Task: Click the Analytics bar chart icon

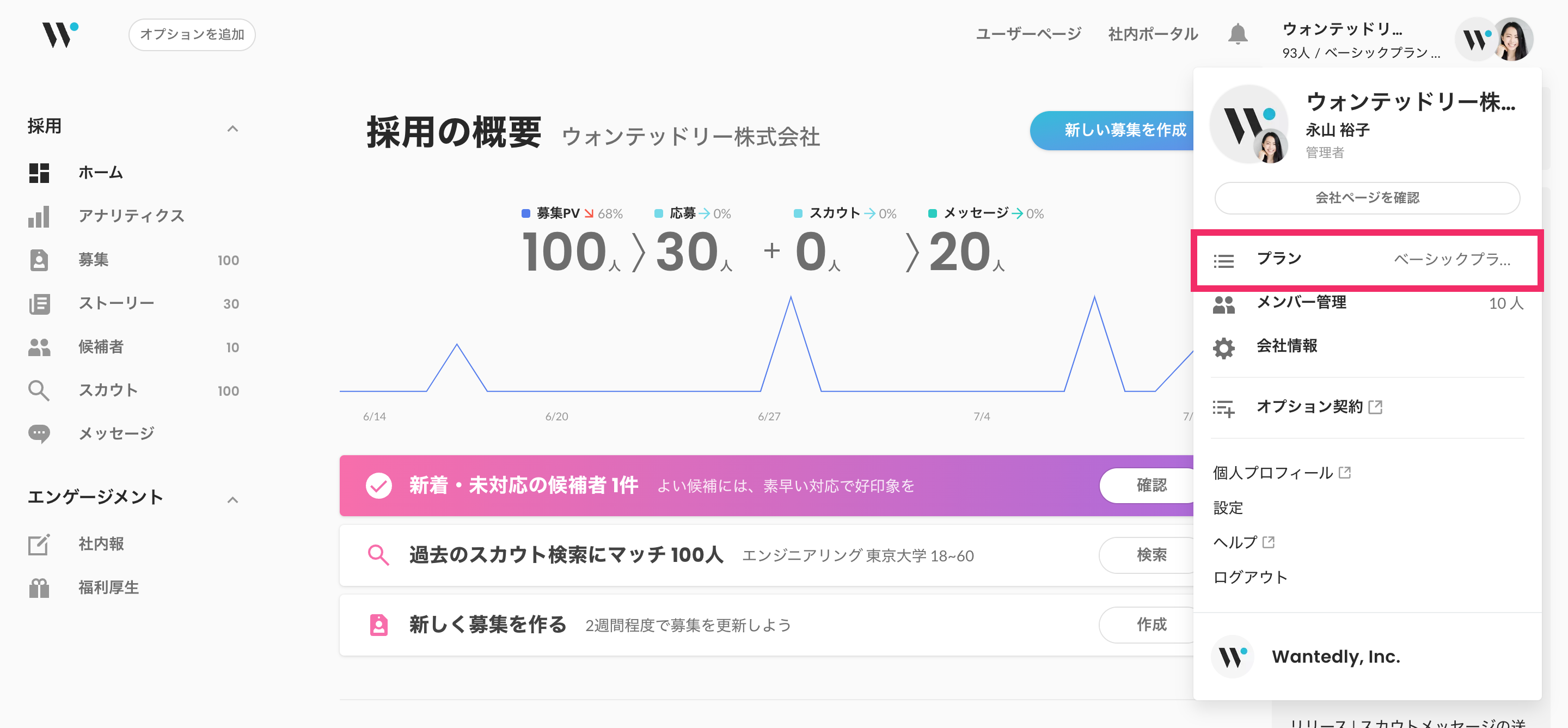Action: click(x=39, y=216)
